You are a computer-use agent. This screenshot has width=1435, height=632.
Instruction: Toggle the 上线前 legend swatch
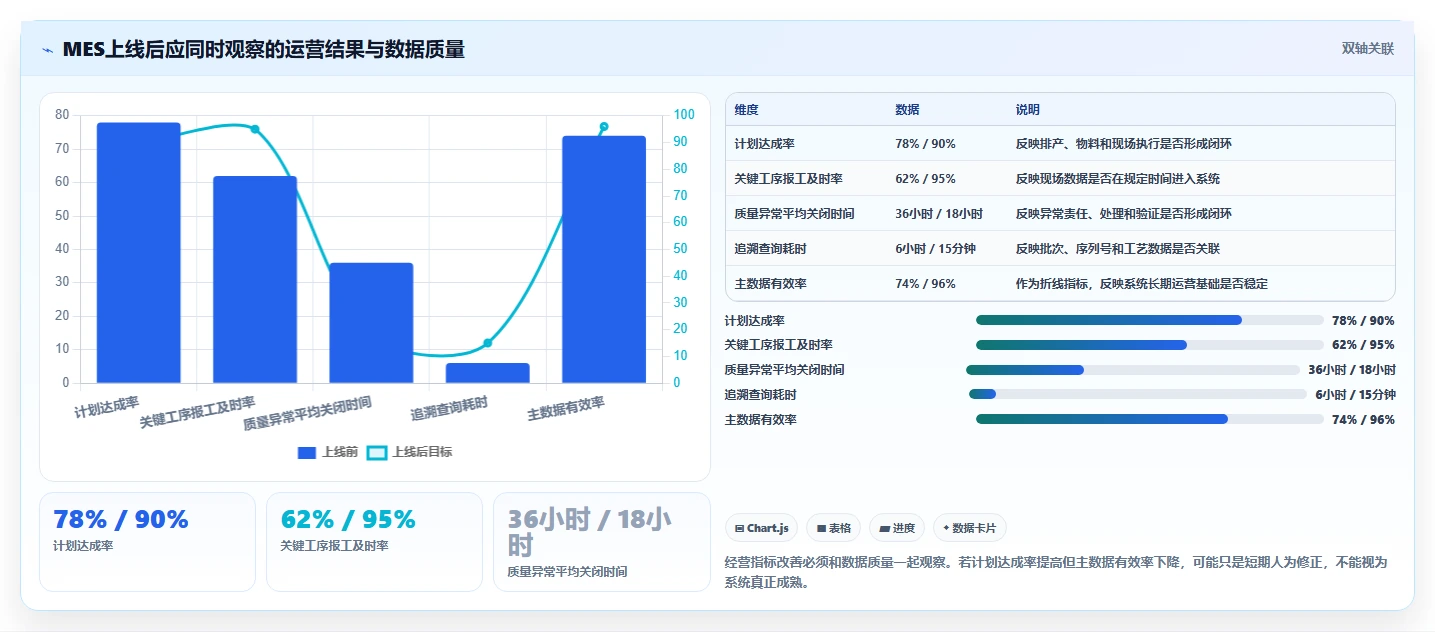click(x=307, y=452)
